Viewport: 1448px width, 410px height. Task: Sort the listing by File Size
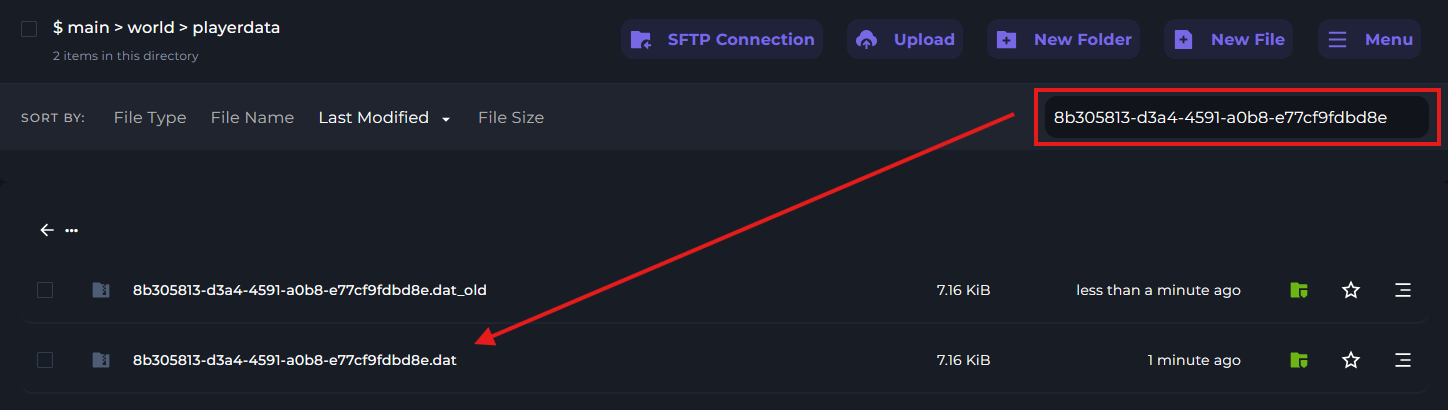(511, 118)
